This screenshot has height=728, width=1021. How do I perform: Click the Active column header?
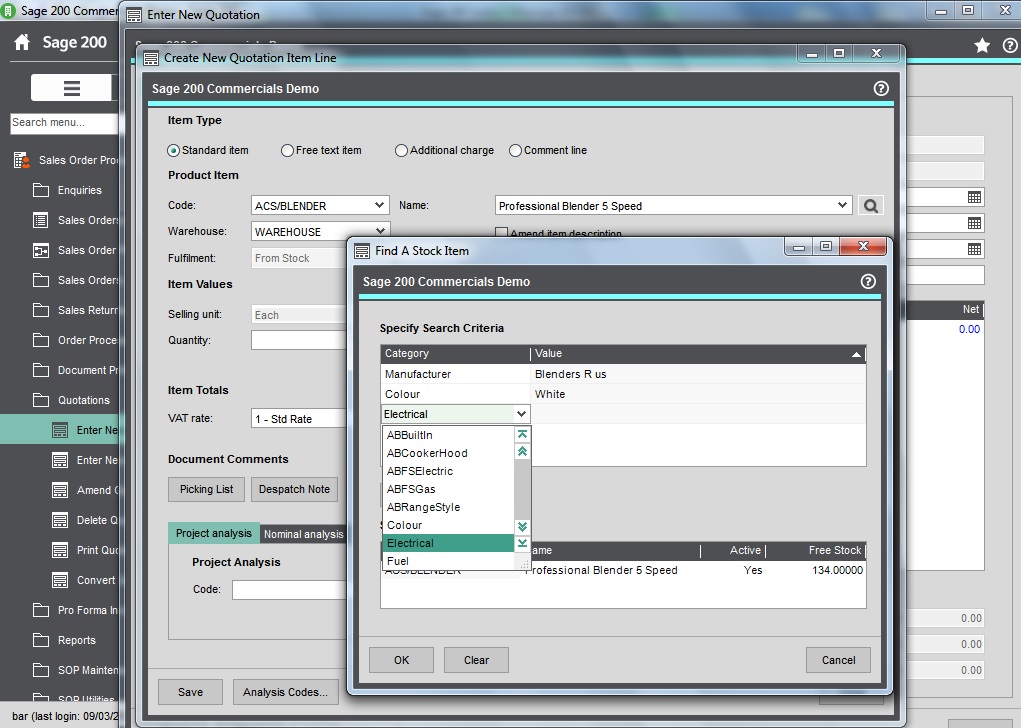[x=733, y=550]
